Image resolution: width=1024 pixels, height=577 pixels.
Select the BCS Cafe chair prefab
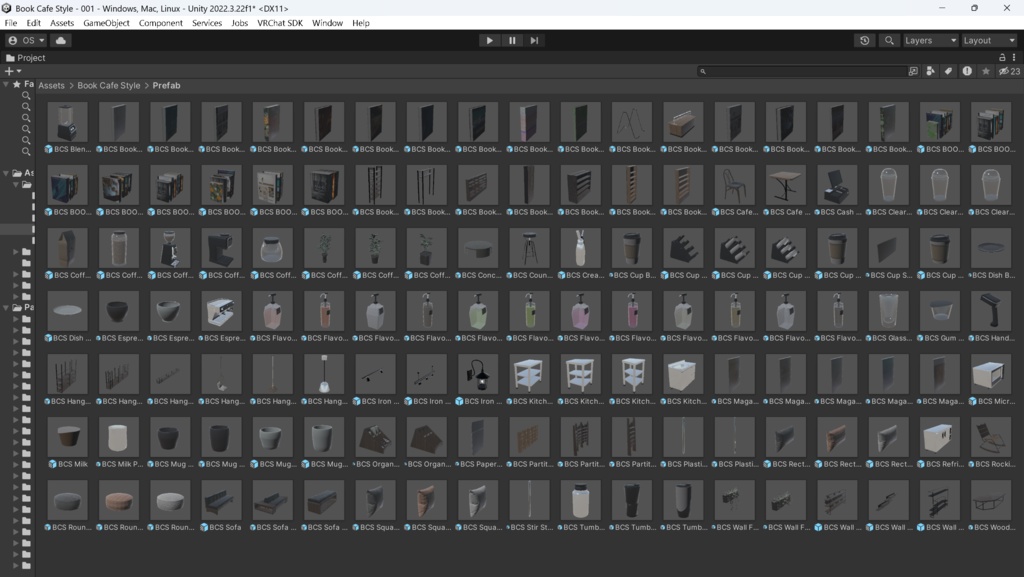pos(734,185)
